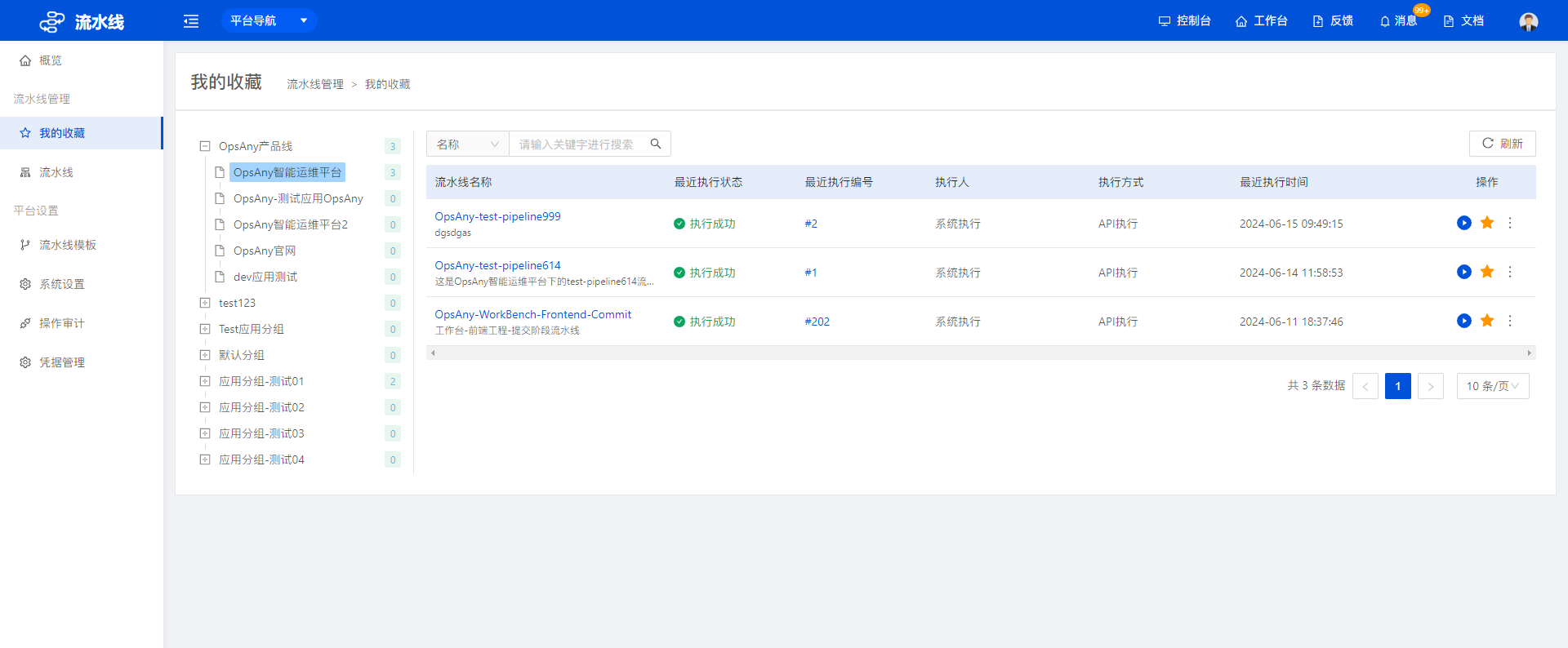
Task: Click the search magnifier icon
Action: pyautogui.click(x=656, y=144)
